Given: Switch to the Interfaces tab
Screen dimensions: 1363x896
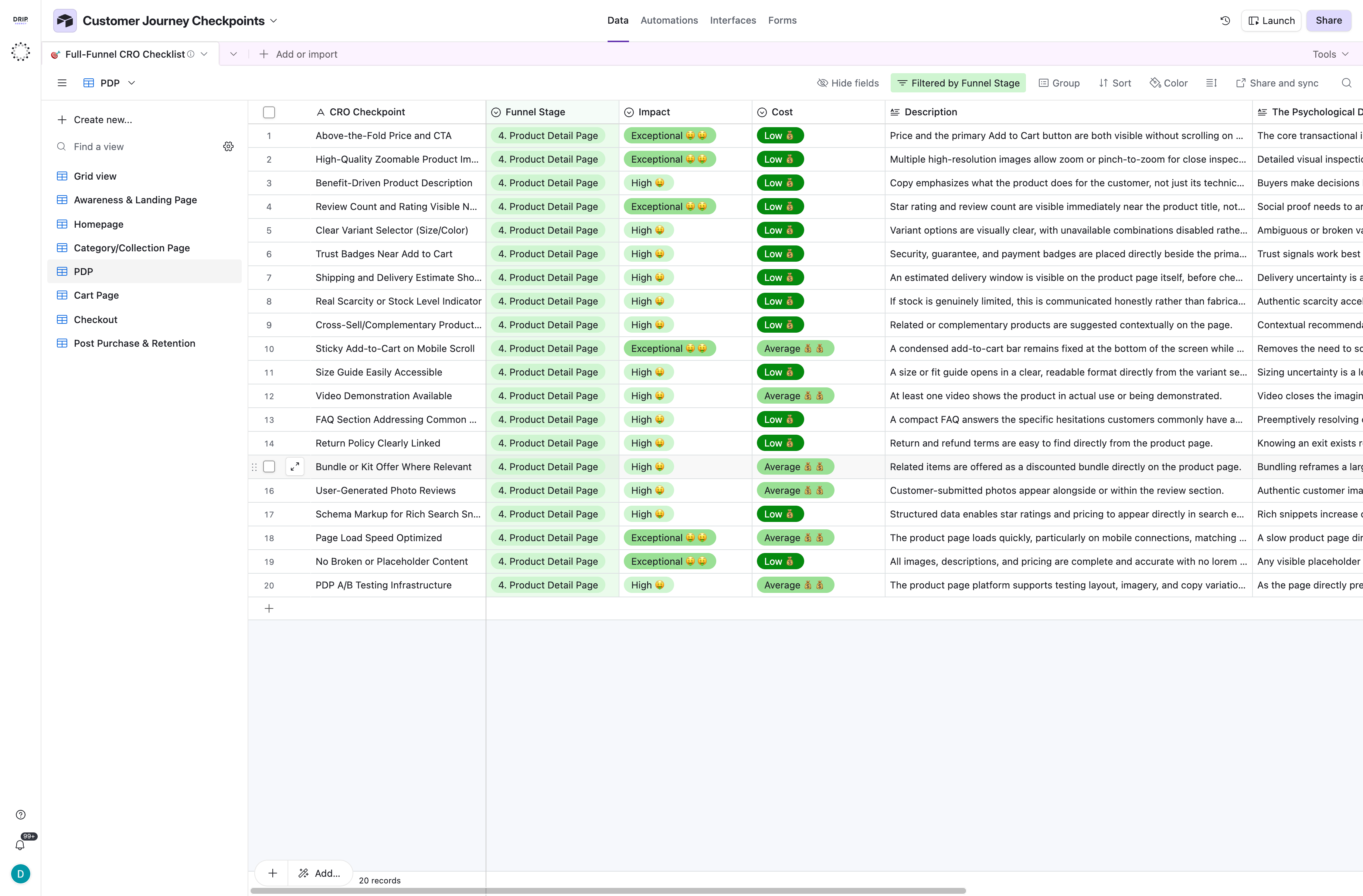Looking at the screenshot, I should (x=733, y=21).
